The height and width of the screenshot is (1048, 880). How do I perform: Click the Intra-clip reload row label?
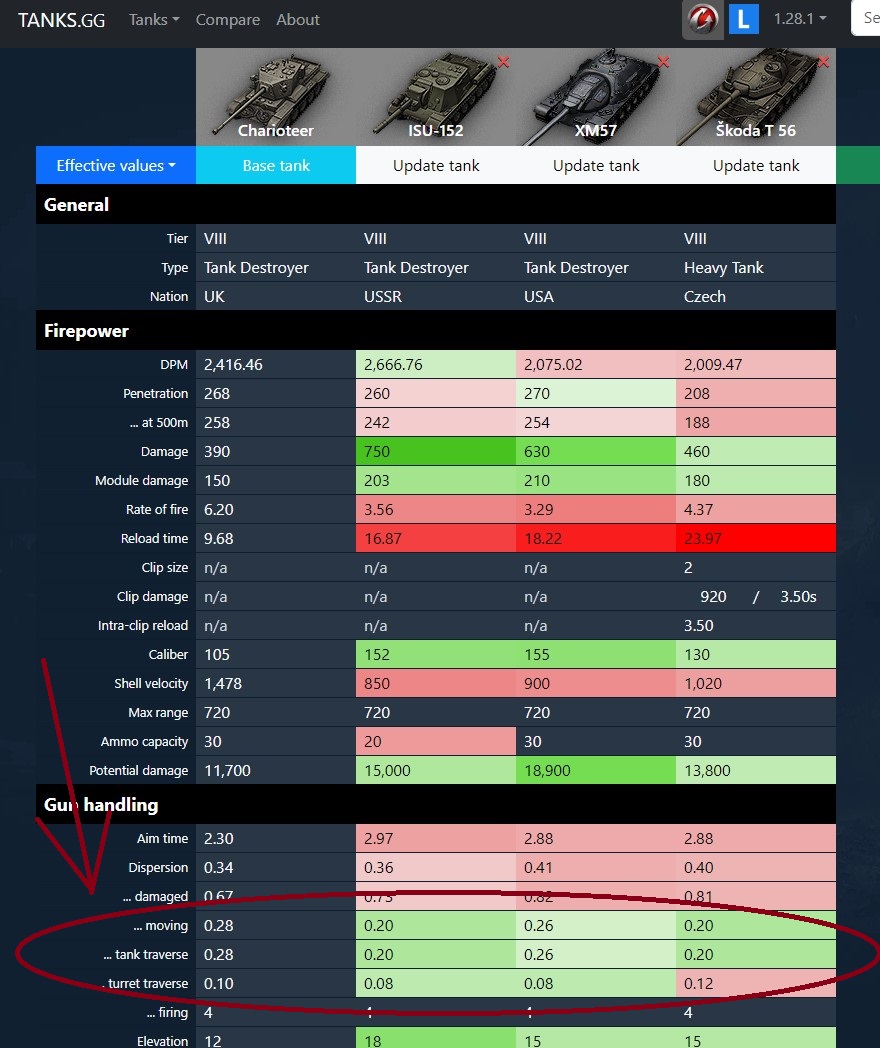tap(143, 625)
